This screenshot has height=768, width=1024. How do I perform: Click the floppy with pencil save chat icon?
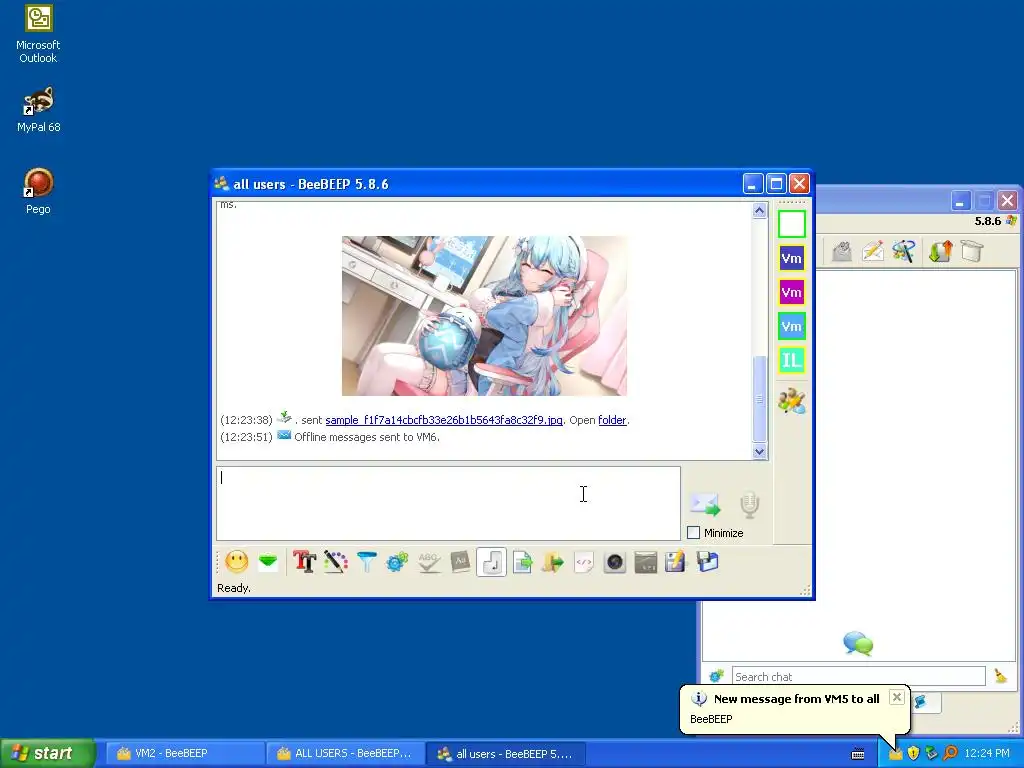[675, 562]
